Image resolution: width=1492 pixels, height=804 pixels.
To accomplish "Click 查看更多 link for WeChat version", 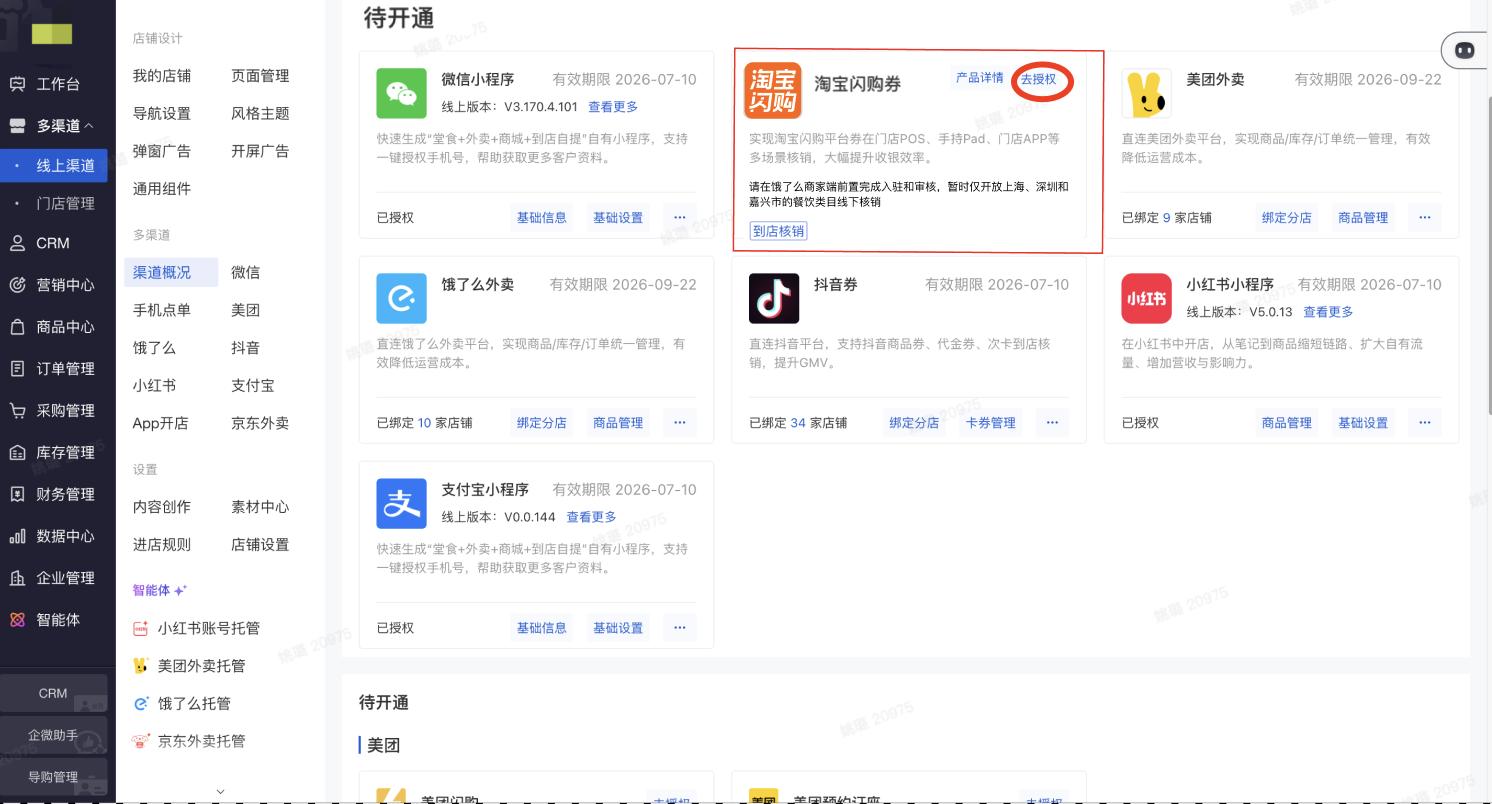I will pos(613,107).
